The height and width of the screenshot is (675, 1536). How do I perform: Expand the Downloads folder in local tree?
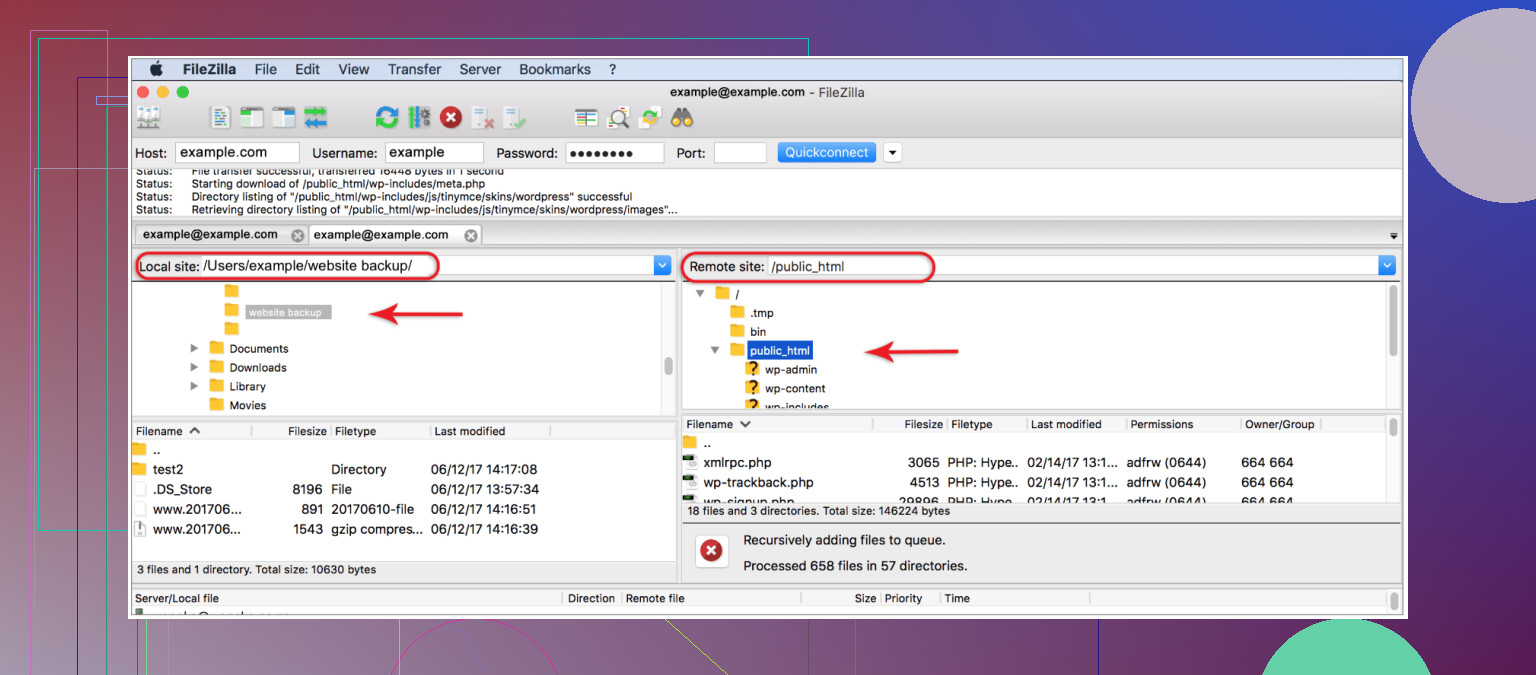tap(194, 367)
